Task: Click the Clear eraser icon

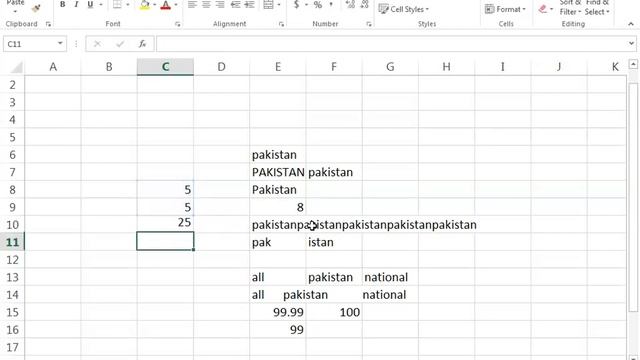Action: click(542, 9)
